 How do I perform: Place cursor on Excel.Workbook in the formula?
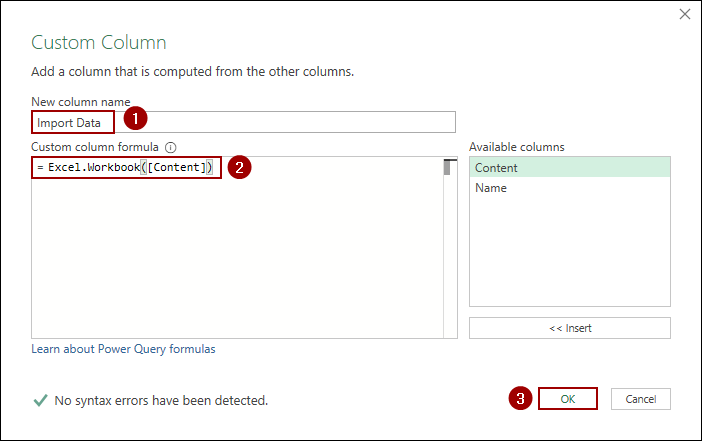point(93,168)
